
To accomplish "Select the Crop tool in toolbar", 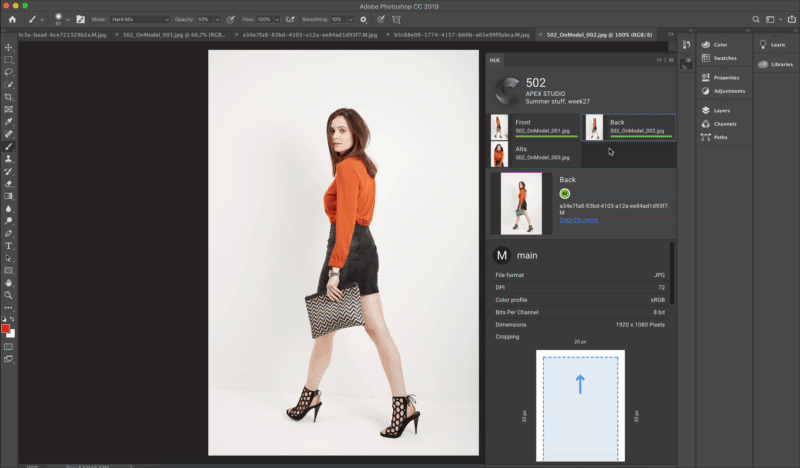I will point(9,96).
